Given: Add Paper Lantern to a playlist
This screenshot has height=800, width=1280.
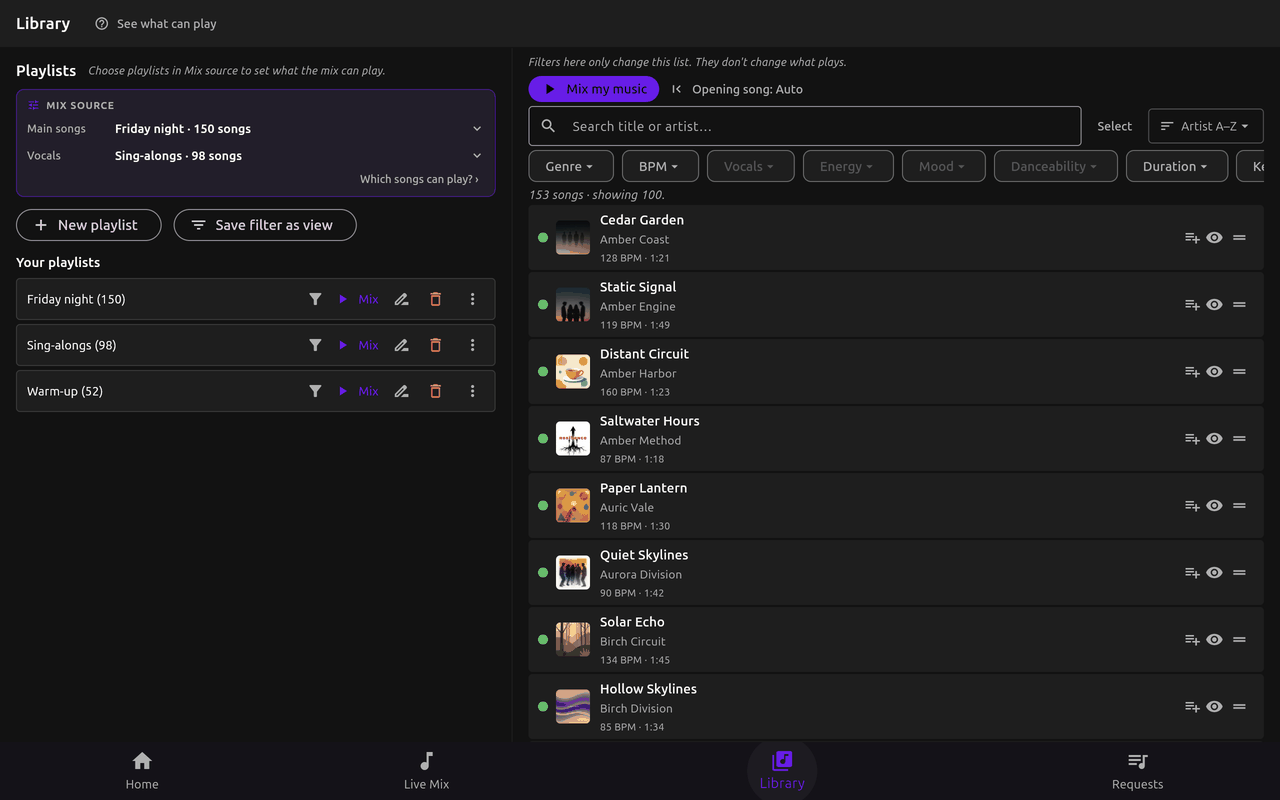Looking at the screenshot, I should tap(1192, 506).
